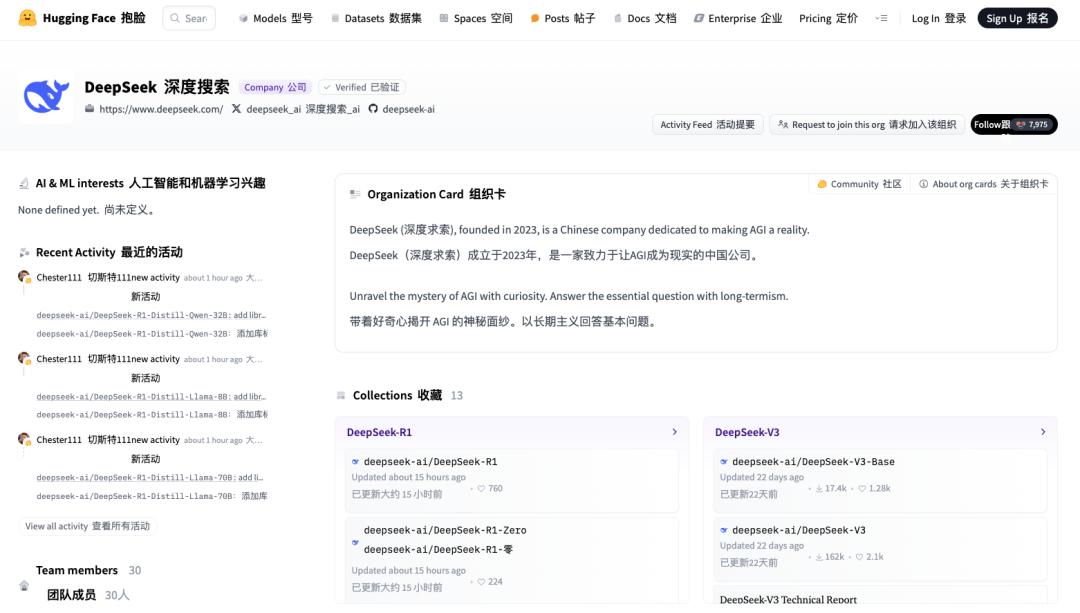Viewport: 1080px width, 613px height.
Task: Open the navbar overflow menu icon
Action: [x=881, y=18]
